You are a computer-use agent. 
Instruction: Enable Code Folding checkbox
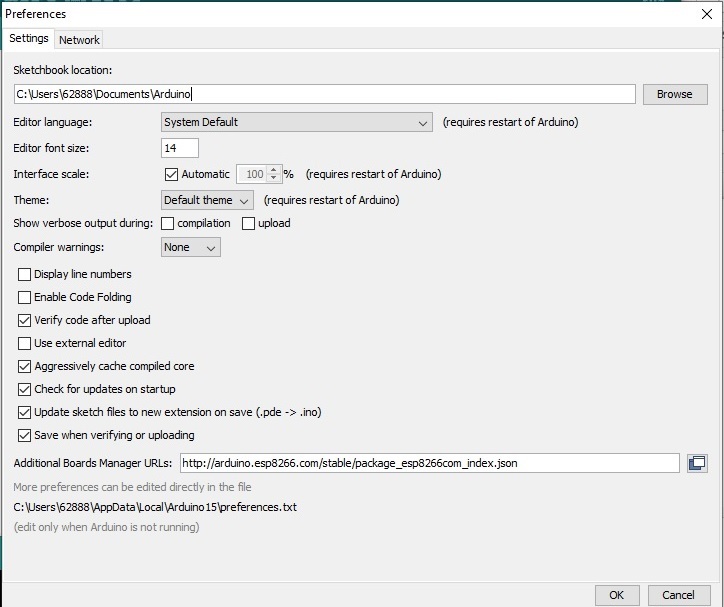coord(24,297)
